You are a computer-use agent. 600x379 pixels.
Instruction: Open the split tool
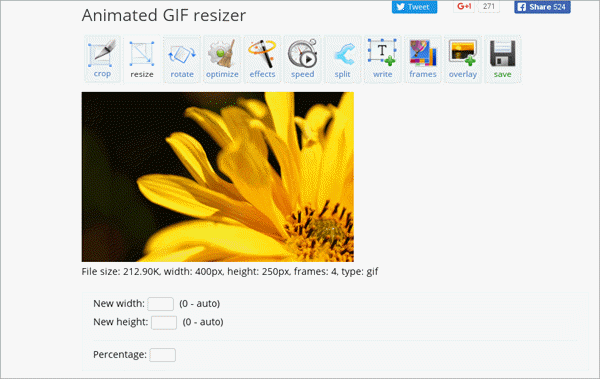pyautogui.click(x=342, y=59)
